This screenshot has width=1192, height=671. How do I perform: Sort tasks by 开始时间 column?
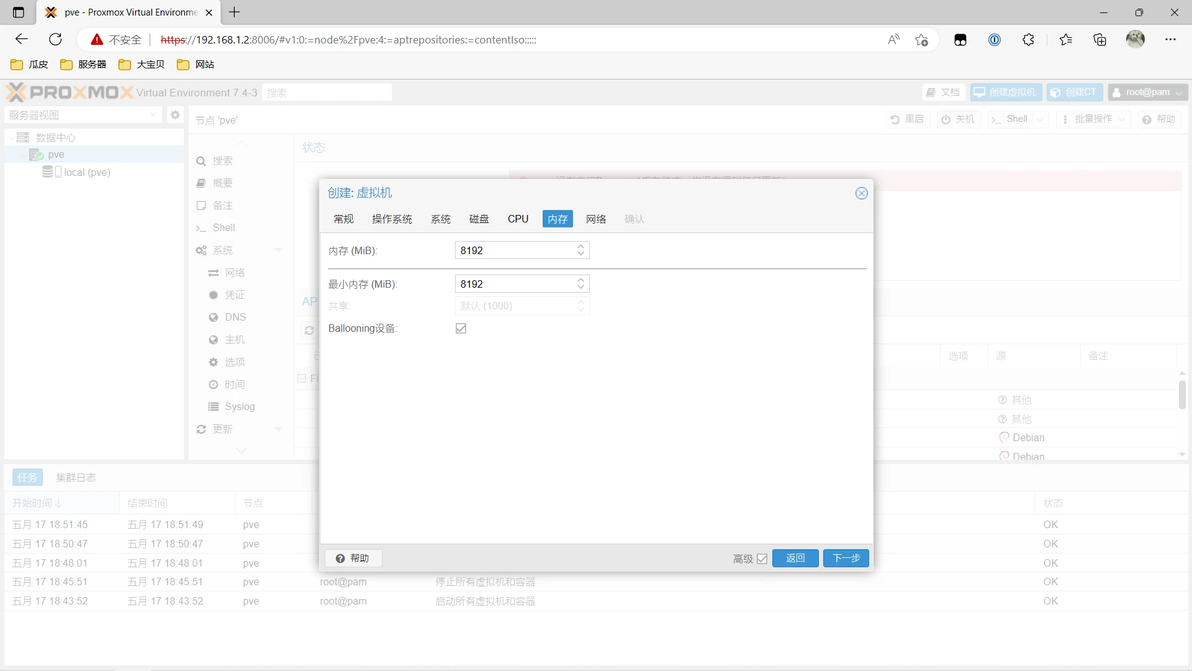click(x=61, y=503)
